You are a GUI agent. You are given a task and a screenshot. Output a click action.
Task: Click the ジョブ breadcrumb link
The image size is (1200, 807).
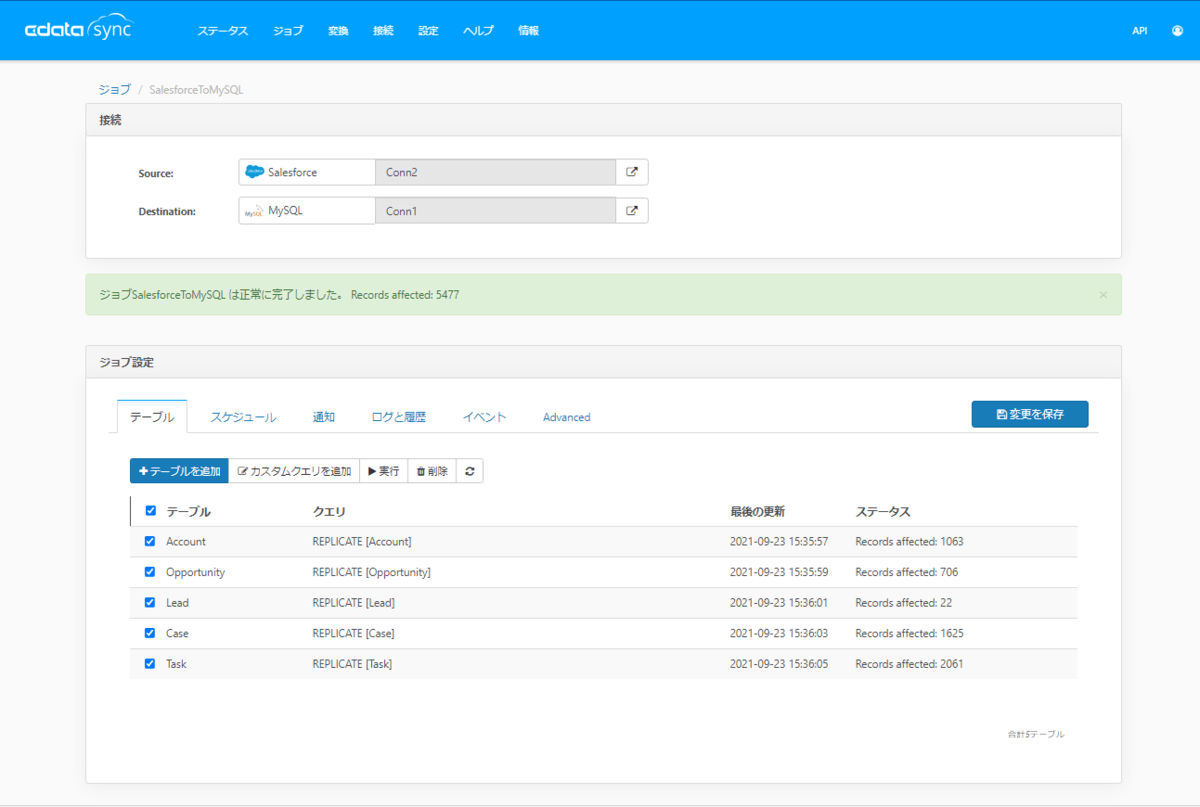click(x=114, y=89)
